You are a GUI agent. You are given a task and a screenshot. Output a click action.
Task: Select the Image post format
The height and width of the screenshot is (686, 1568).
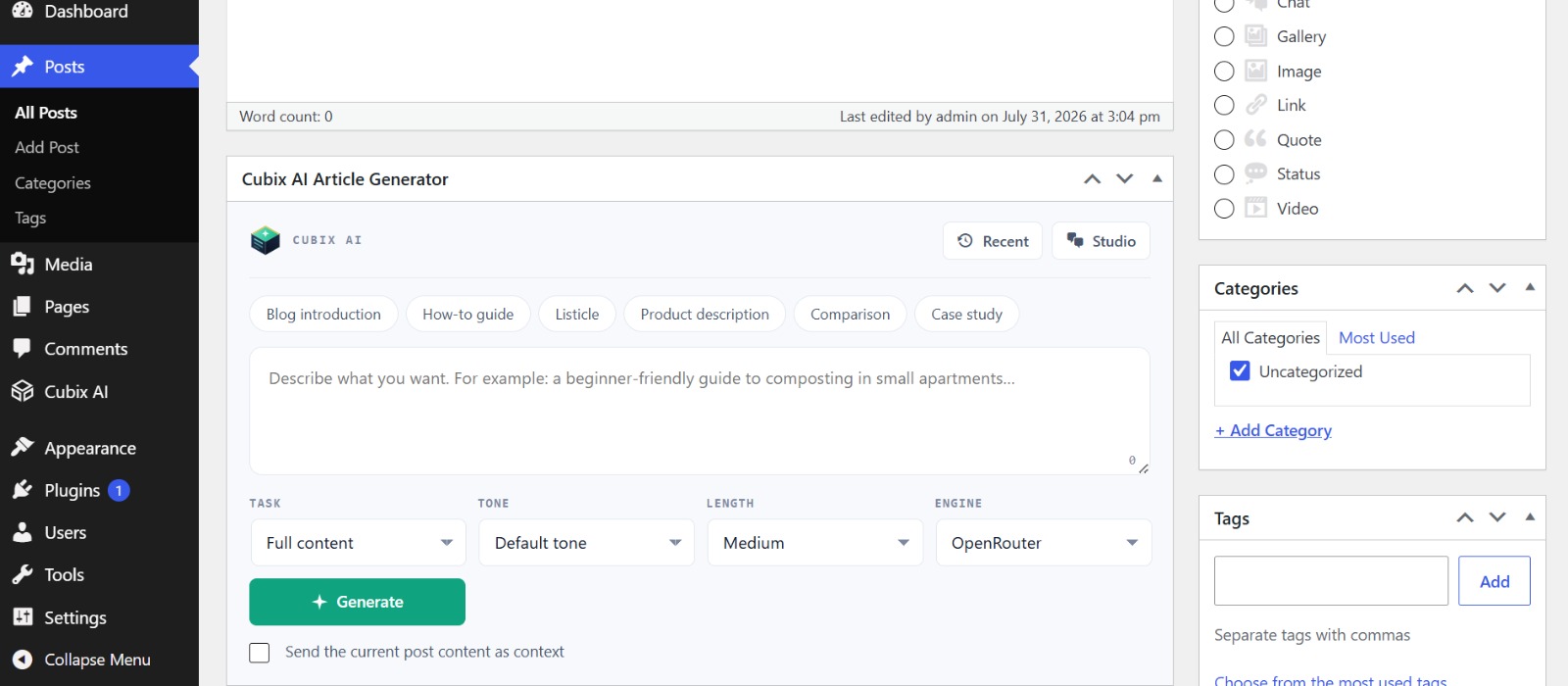pyautogui.click(x=1224, y=71)
